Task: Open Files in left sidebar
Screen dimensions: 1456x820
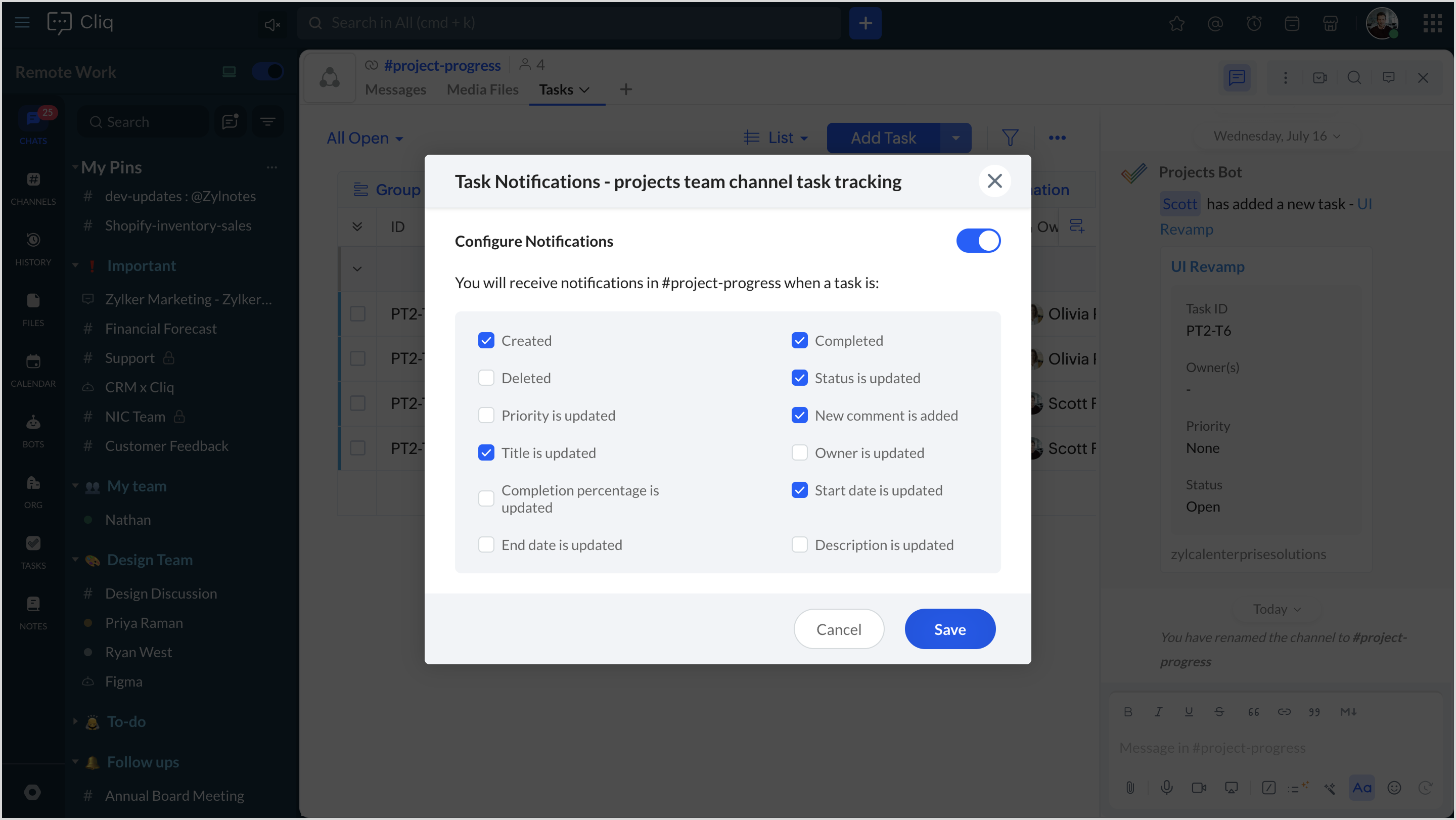Action: pyautogui.click(x=33, y=310)
